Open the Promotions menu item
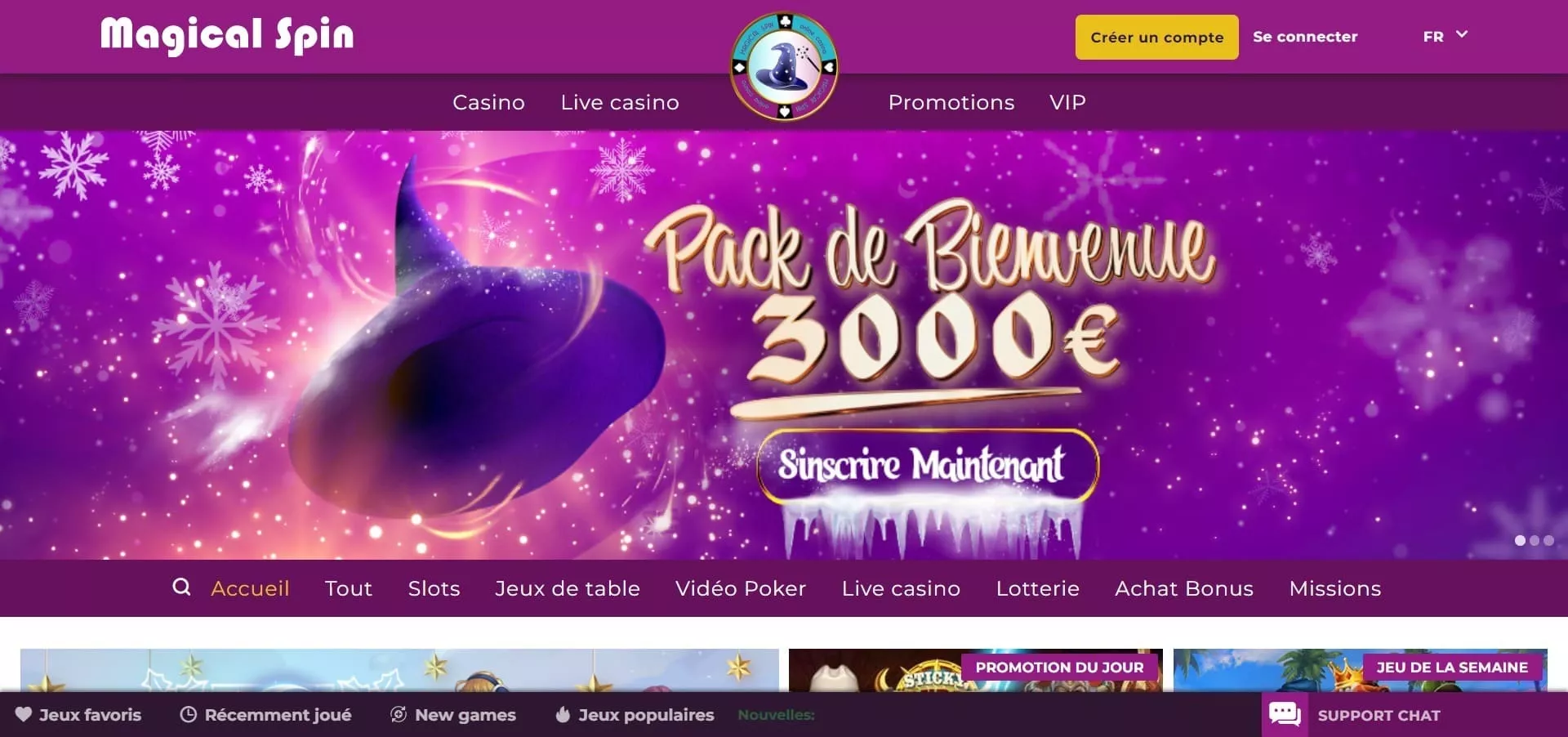This screenshot has width=1568, height=737. click(951, 102)
